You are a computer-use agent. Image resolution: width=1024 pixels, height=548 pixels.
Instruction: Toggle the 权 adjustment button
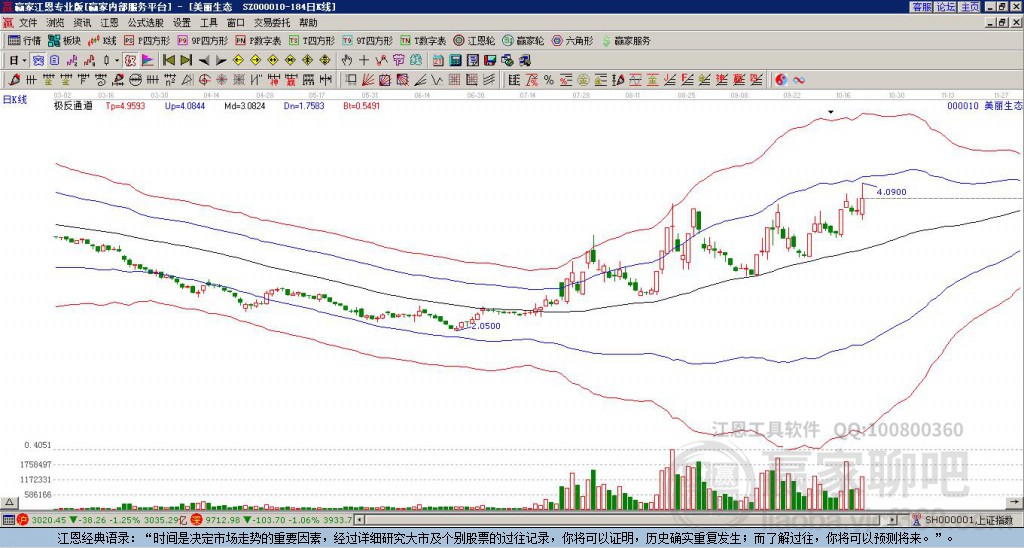pos(130,60)
